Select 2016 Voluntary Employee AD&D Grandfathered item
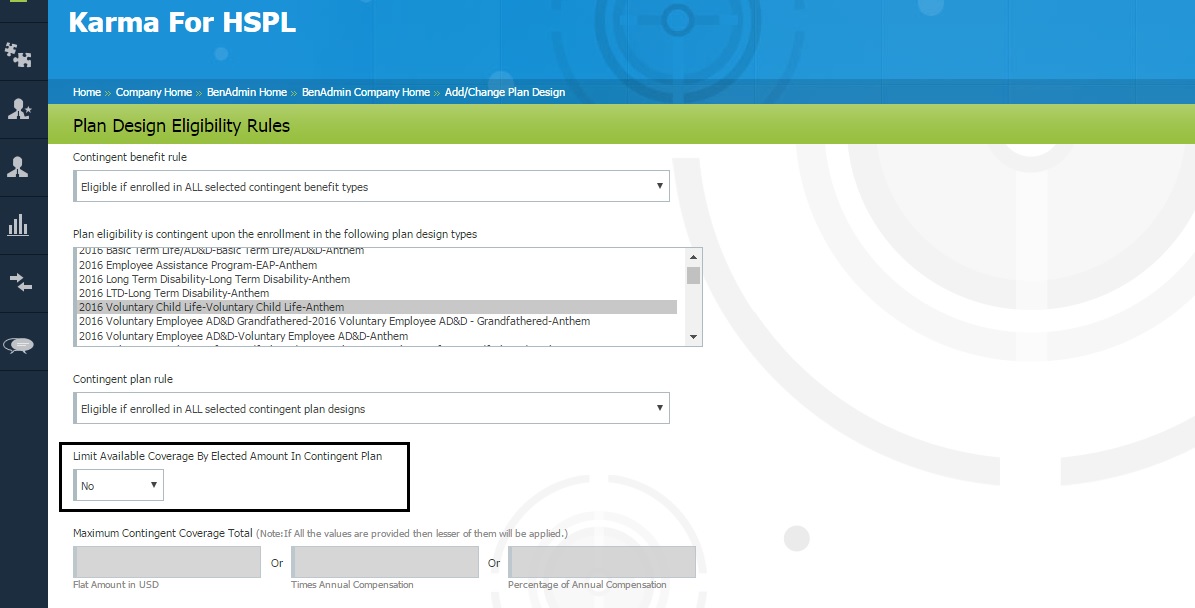This screenshot has height=608, width=1195. pos(334,321)
